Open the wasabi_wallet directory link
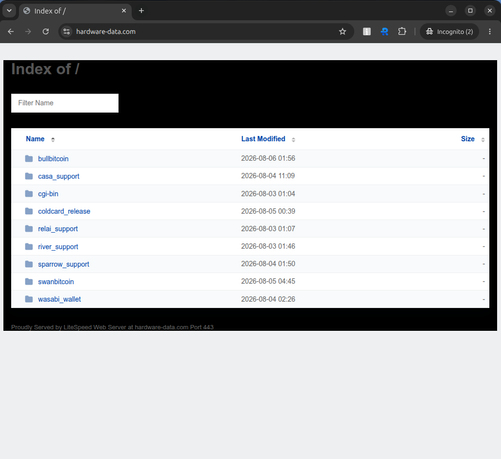 [x=59, y=299]
